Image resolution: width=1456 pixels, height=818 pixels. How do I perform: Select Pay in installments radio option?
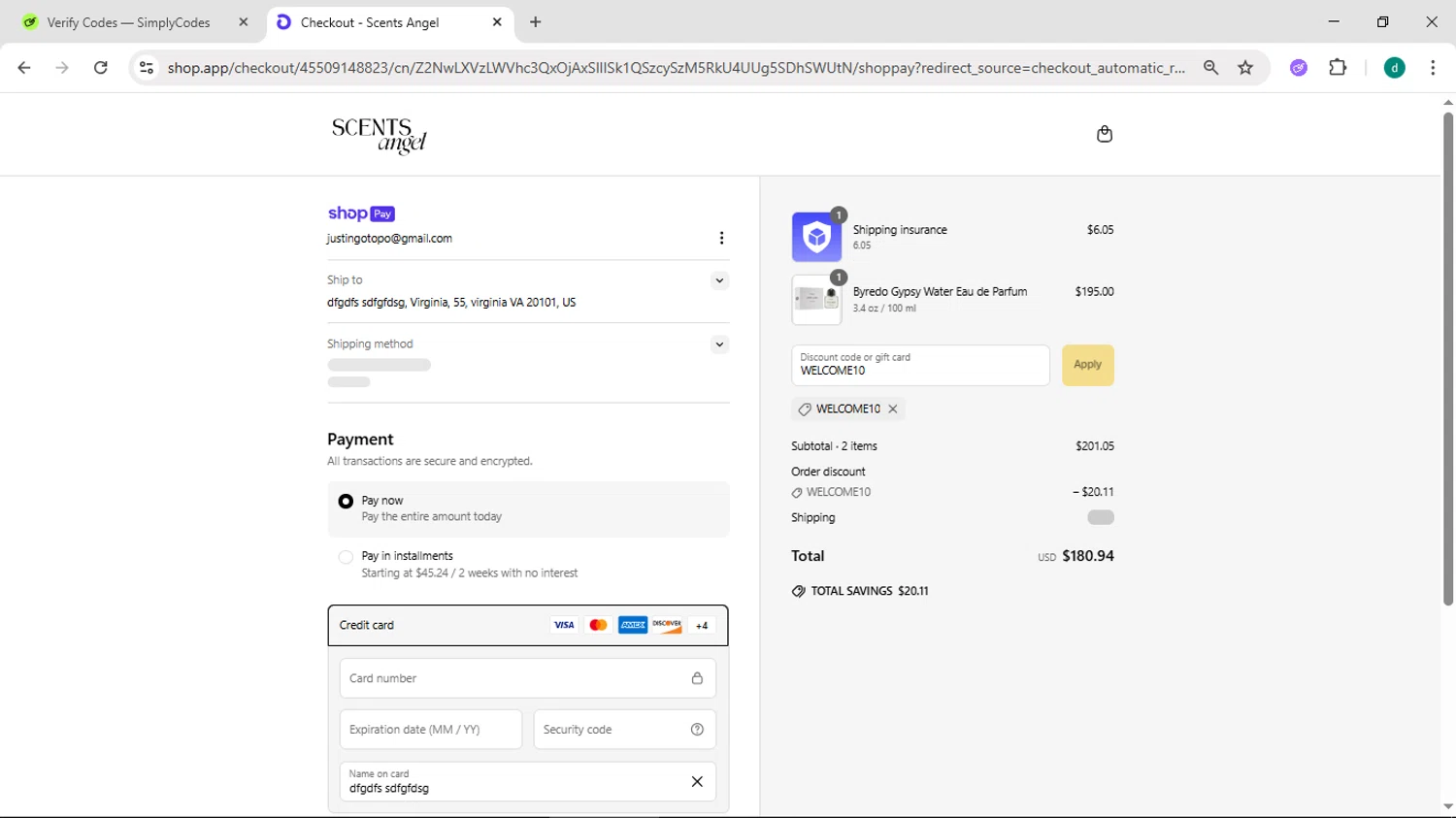pyautogui.click(x=346, y=557)
